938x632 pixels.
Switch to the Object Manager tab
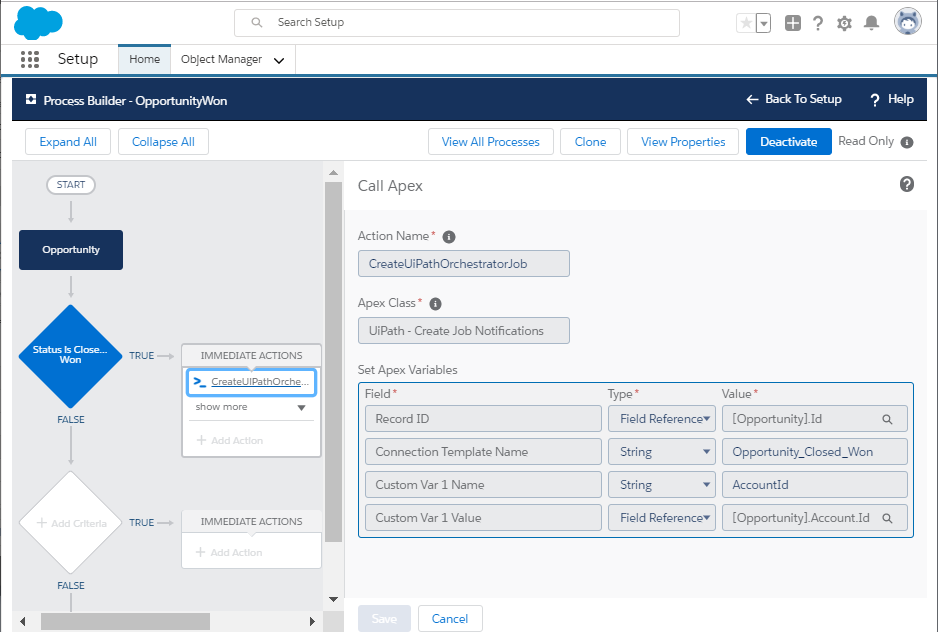click(223, 59)
